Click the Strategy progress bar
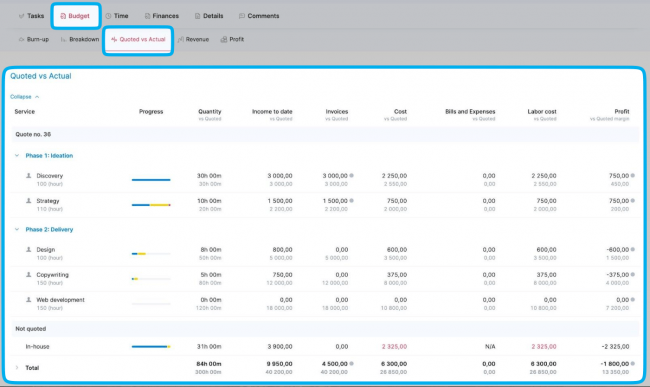Viewport: 650px width, 387px height. point(151,205)
